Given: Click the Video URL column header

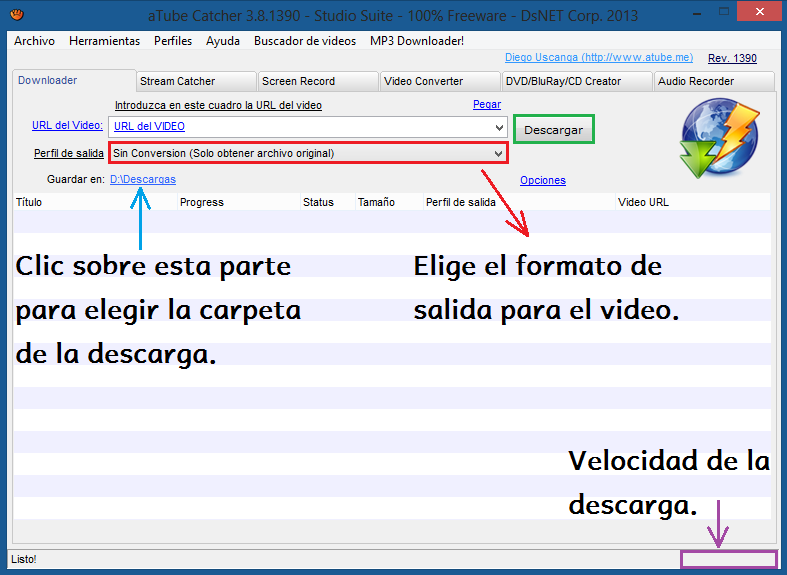Looking at the screenshot, I should coord(693,202).
